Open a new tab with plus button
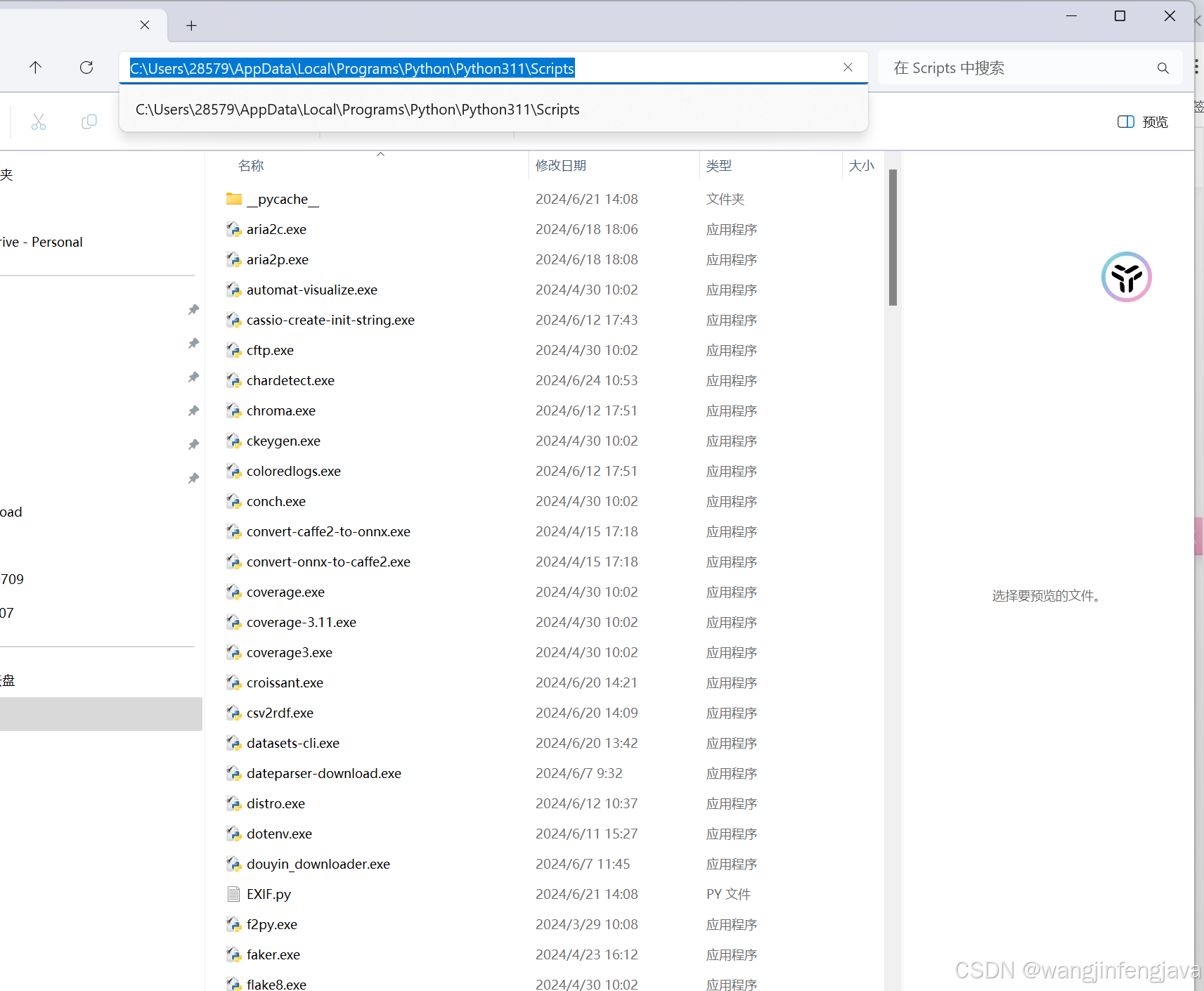Image resolution: width=1204 pixels, height=991 pixels. 191,26
